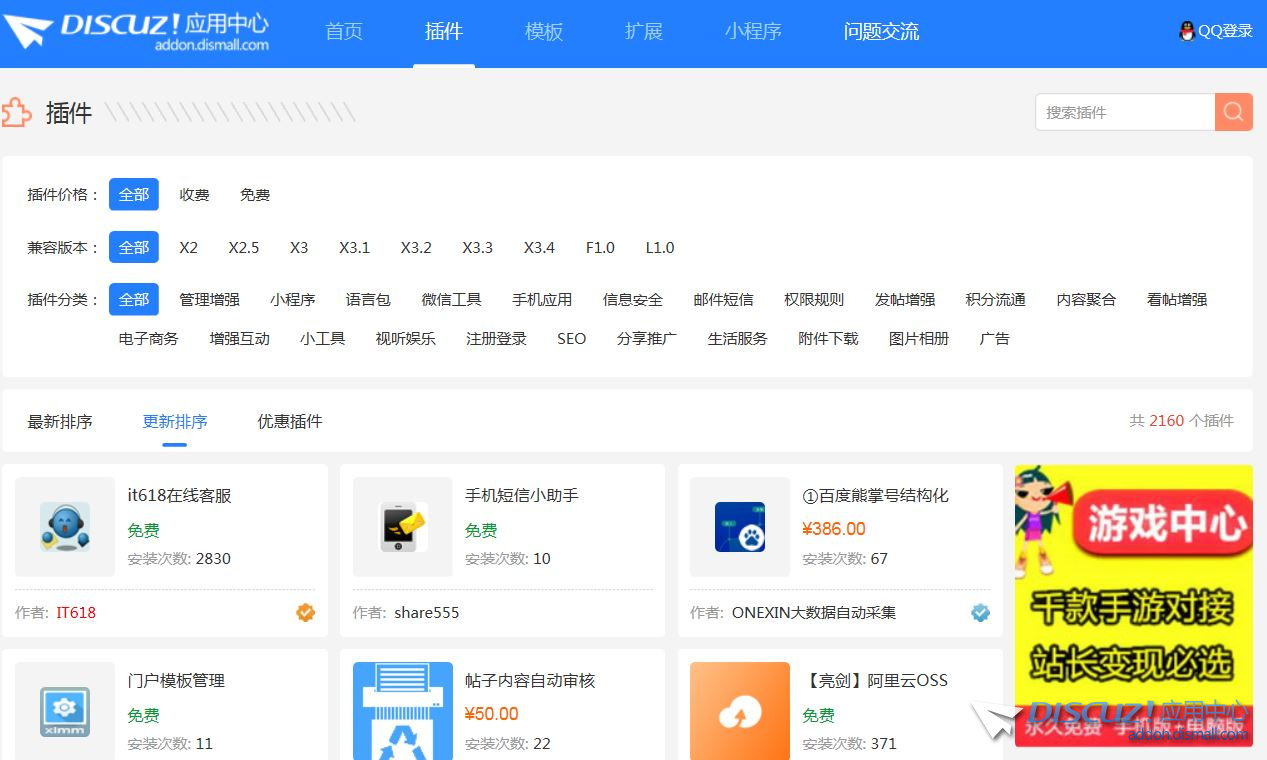Open the 小程序 navigation tab
Image resolution: width=1267 pixels, height=760 pixels.
coord(753,31)
